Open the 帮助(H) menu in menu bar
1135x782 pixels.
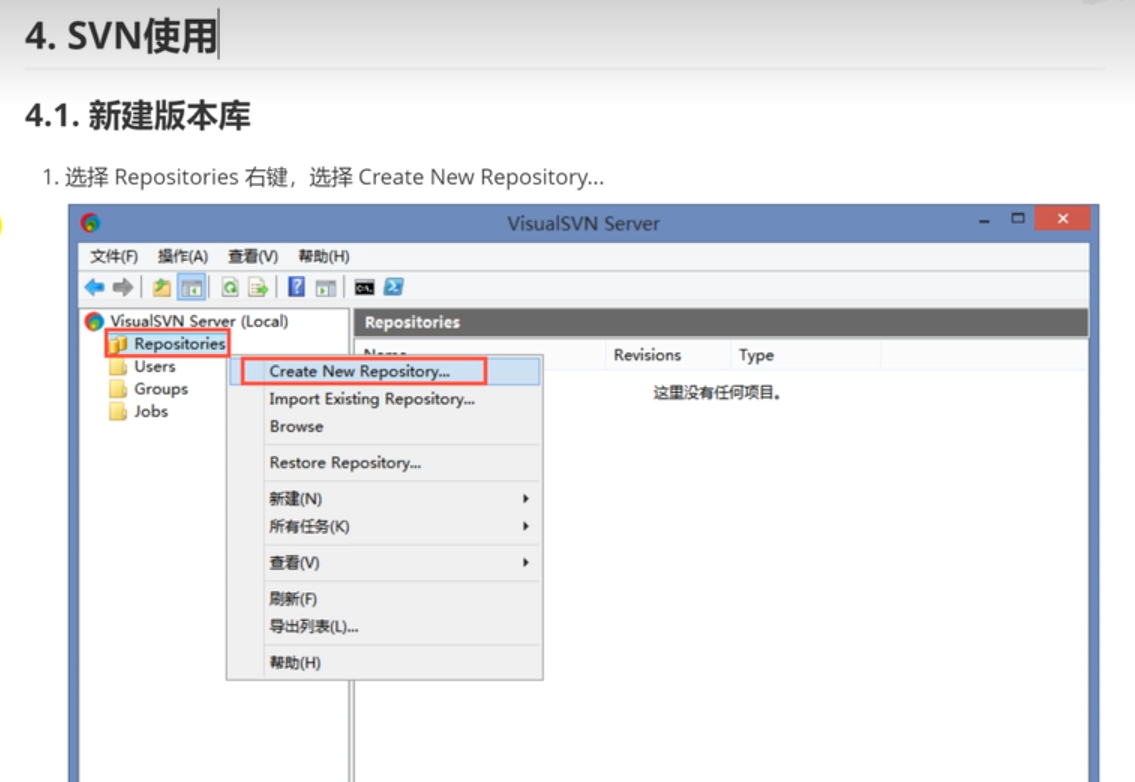324,256
